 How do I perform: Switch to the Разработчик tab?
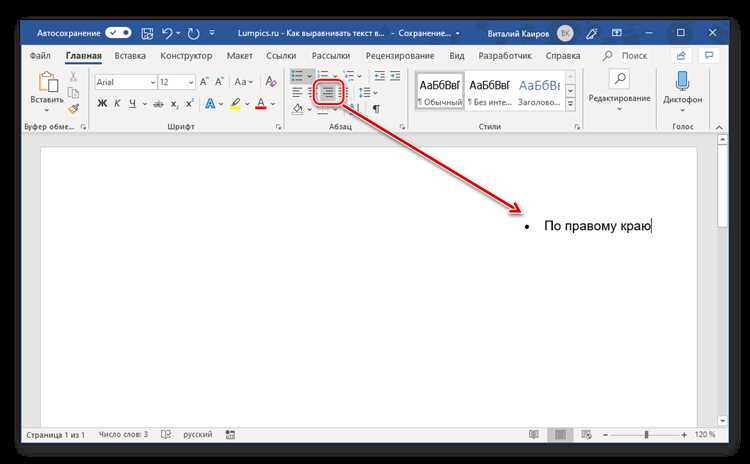tap(505, 55)
